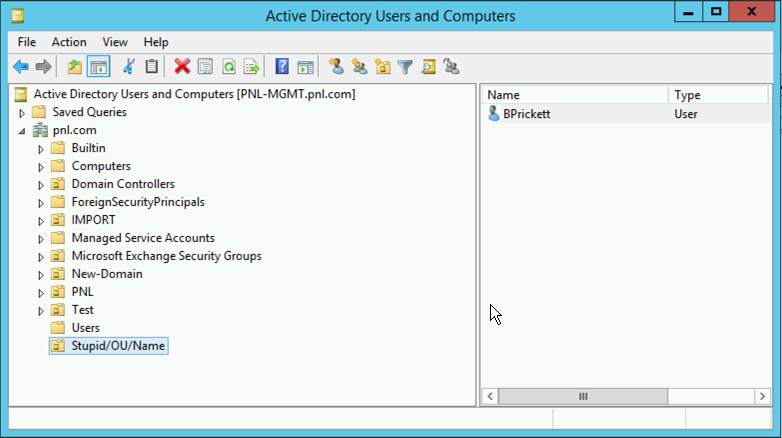Screen dimensions: 782x438
Task: Expand the IMPORT organizational unit
Action: tap(41, 221)
